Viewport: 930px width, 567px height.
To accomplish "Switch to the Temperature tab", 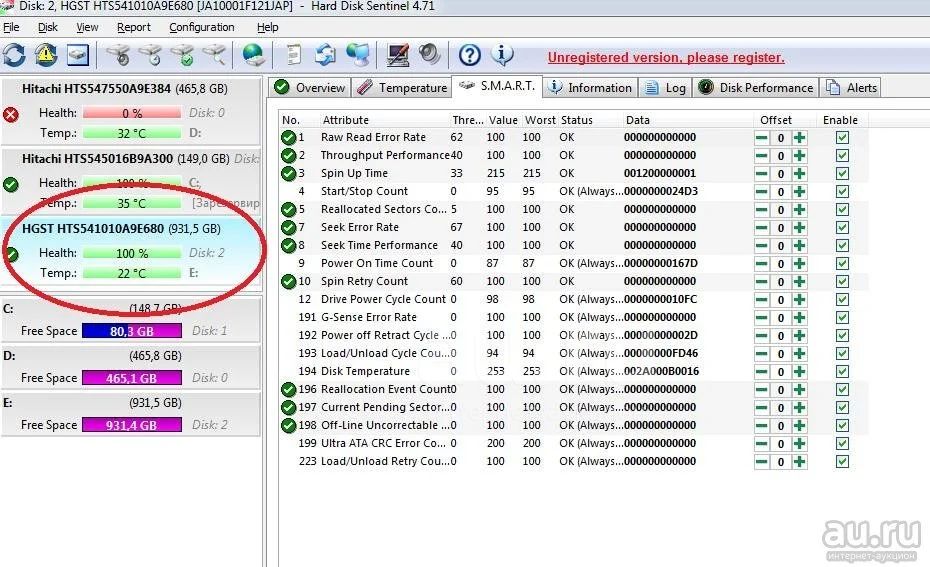I will click(402, 88).
